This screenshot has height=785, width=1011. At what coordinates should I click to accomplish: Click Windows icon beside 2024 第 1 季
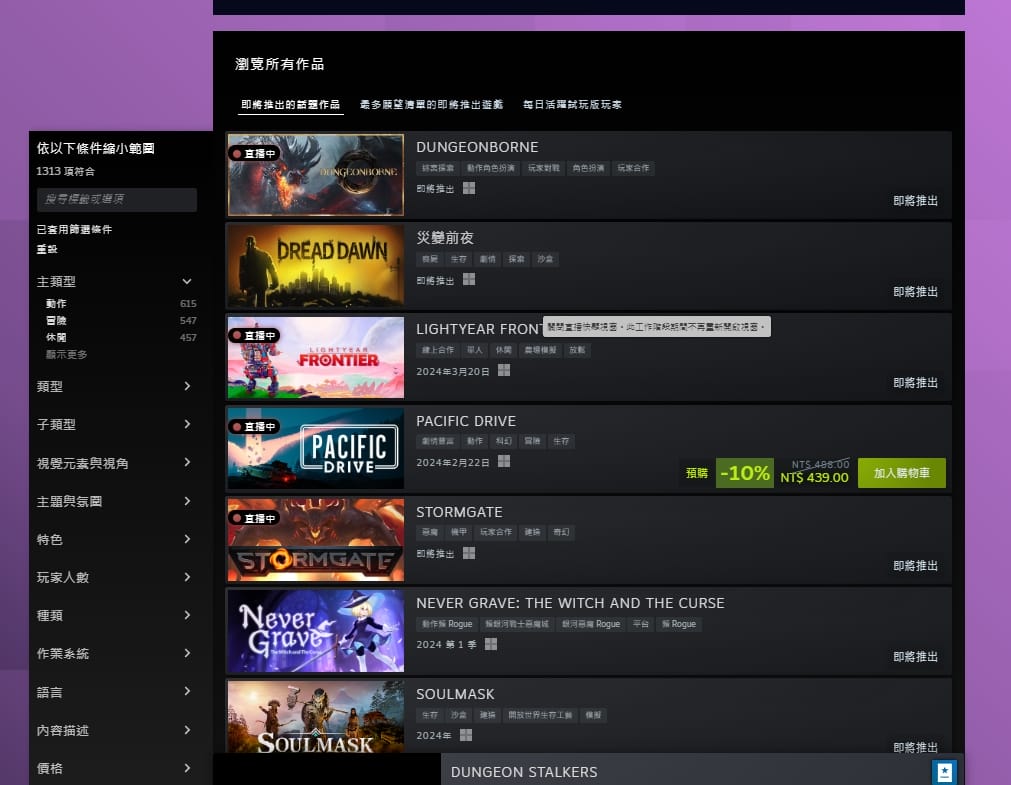coord(491,644)
